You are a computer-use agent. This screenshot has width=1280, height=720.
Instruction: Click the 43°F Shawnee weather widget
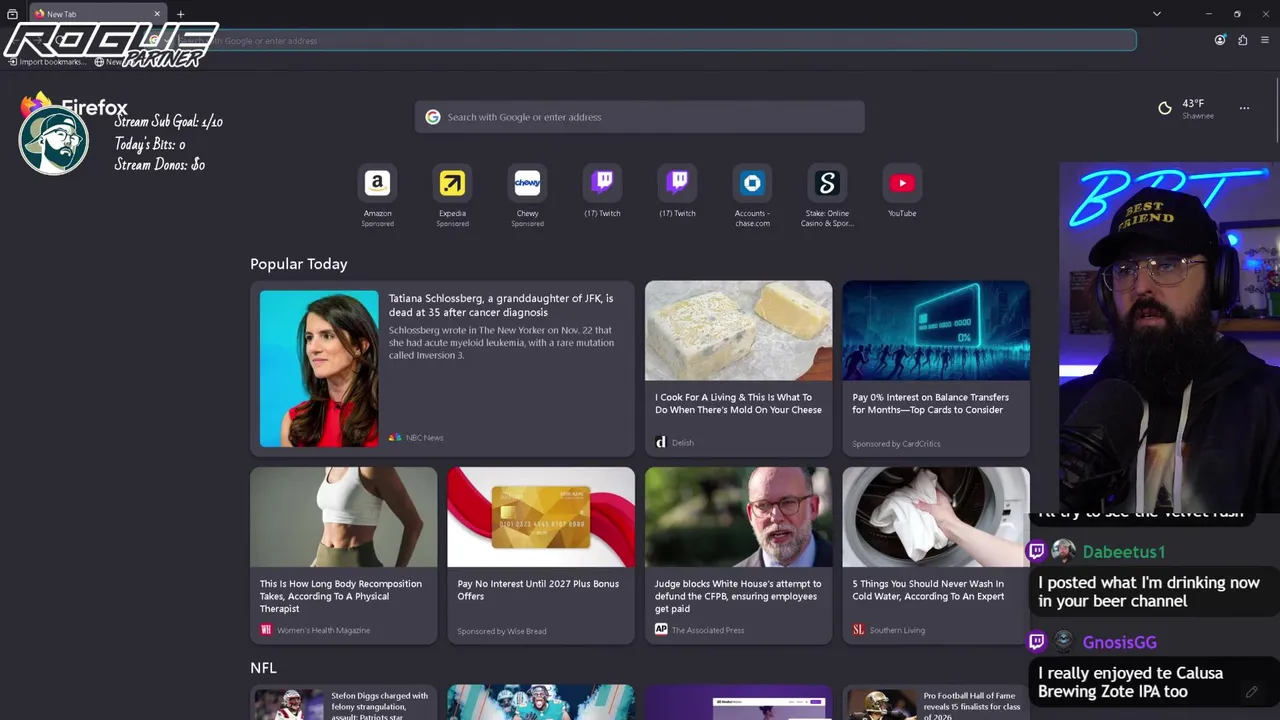tap(1186, 108)
